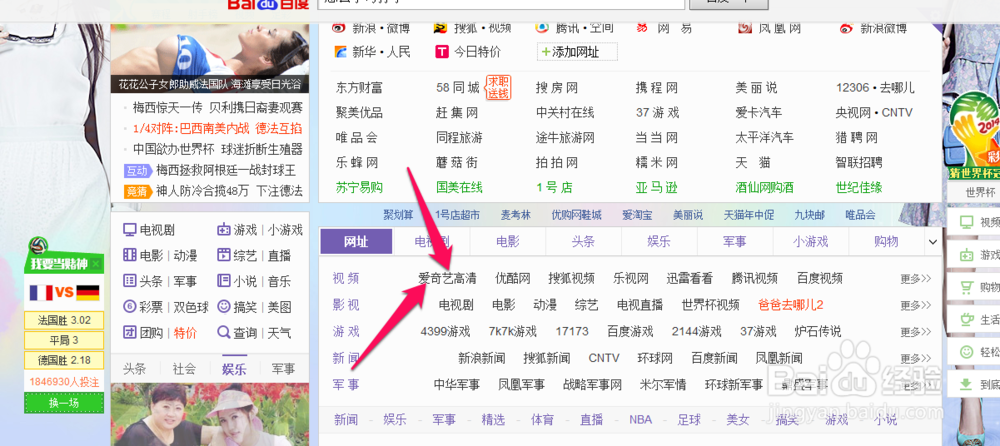Expand 更多>> in the 新闻 row

[916, 358]
